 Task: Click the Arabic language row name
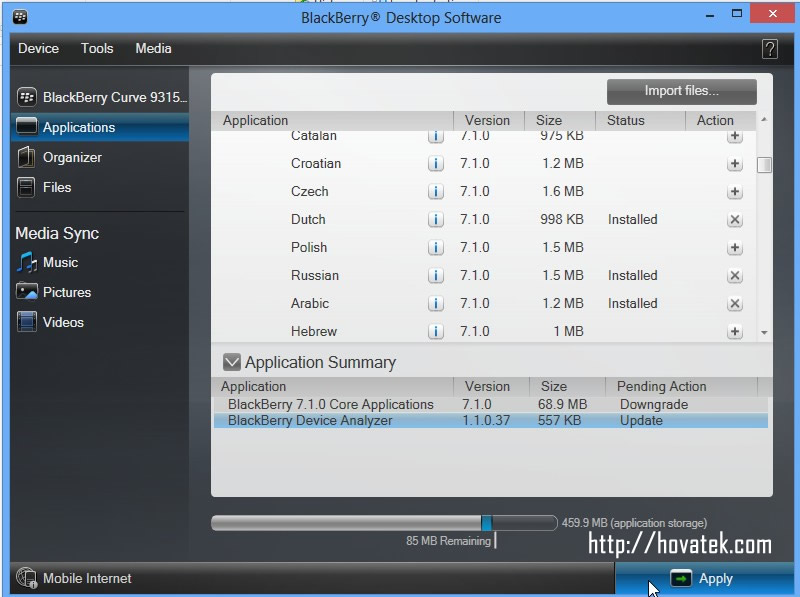point(310,304)
